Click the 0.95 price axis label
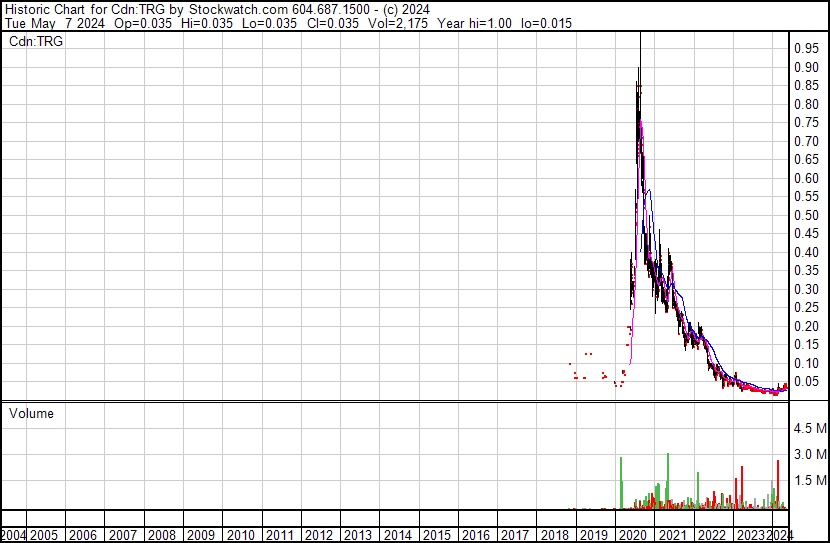Viewport: 830px width, 543px height. click(807, 49)
